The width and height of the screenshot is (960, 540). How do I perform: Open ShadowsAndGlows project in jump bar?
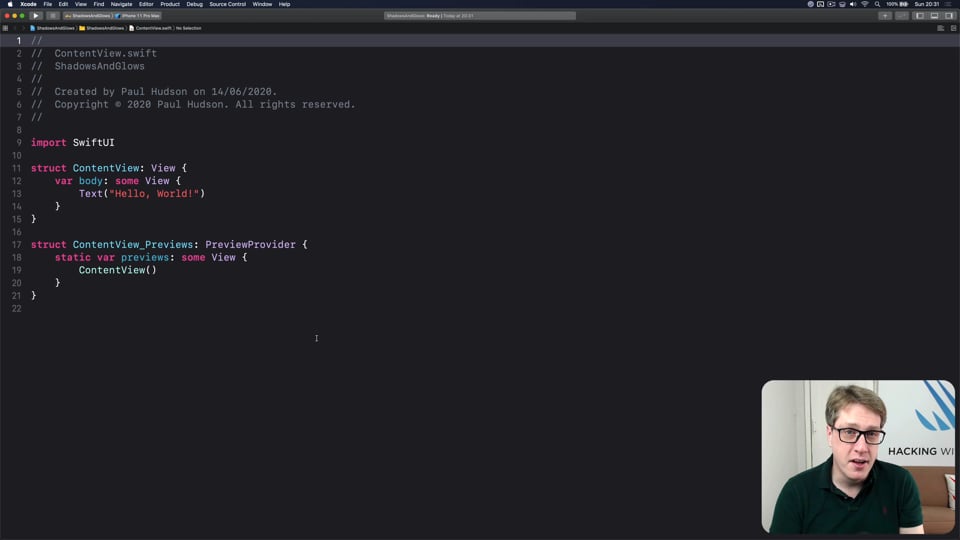(x=52, y=28)
